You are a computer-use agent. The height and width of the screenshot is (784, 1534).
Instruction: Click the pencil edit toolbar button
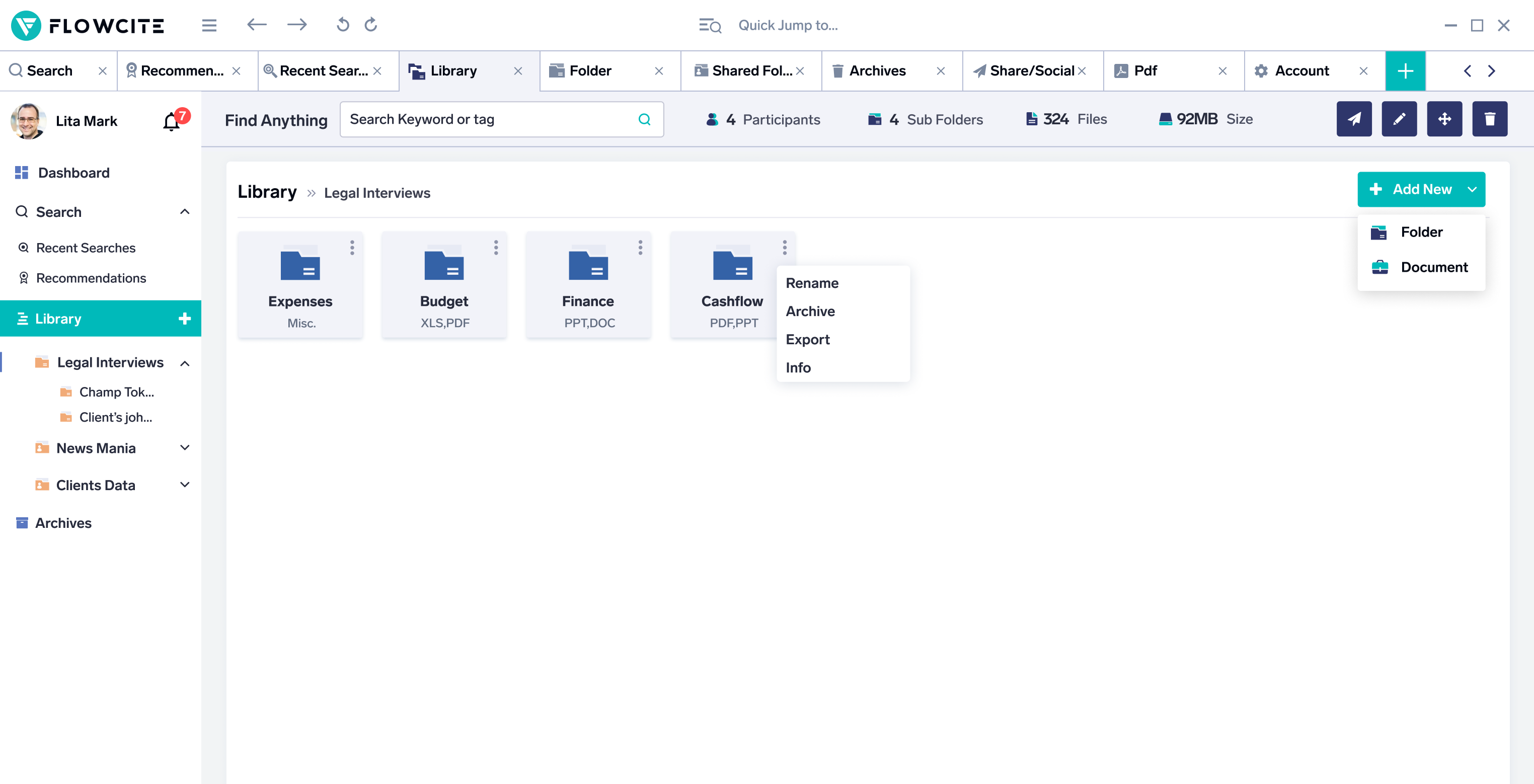point(1399,119)
